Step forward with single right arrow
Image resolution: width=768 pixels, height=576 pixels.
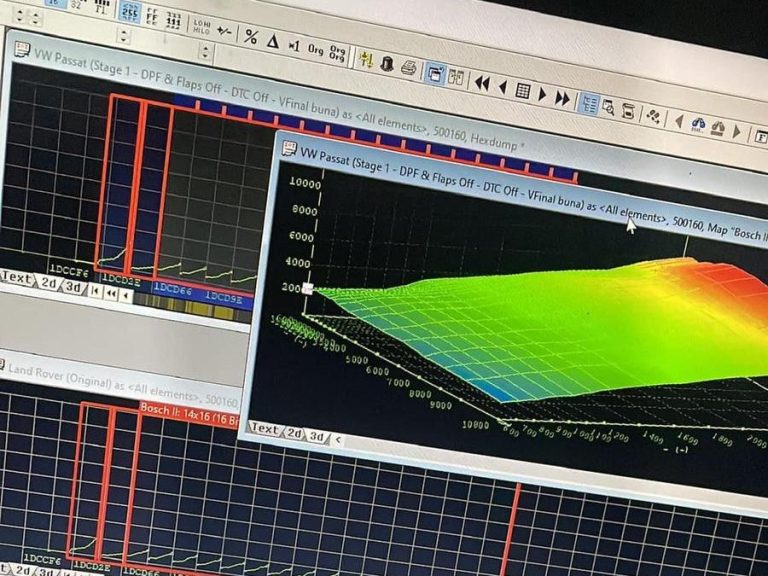[542, 94]
